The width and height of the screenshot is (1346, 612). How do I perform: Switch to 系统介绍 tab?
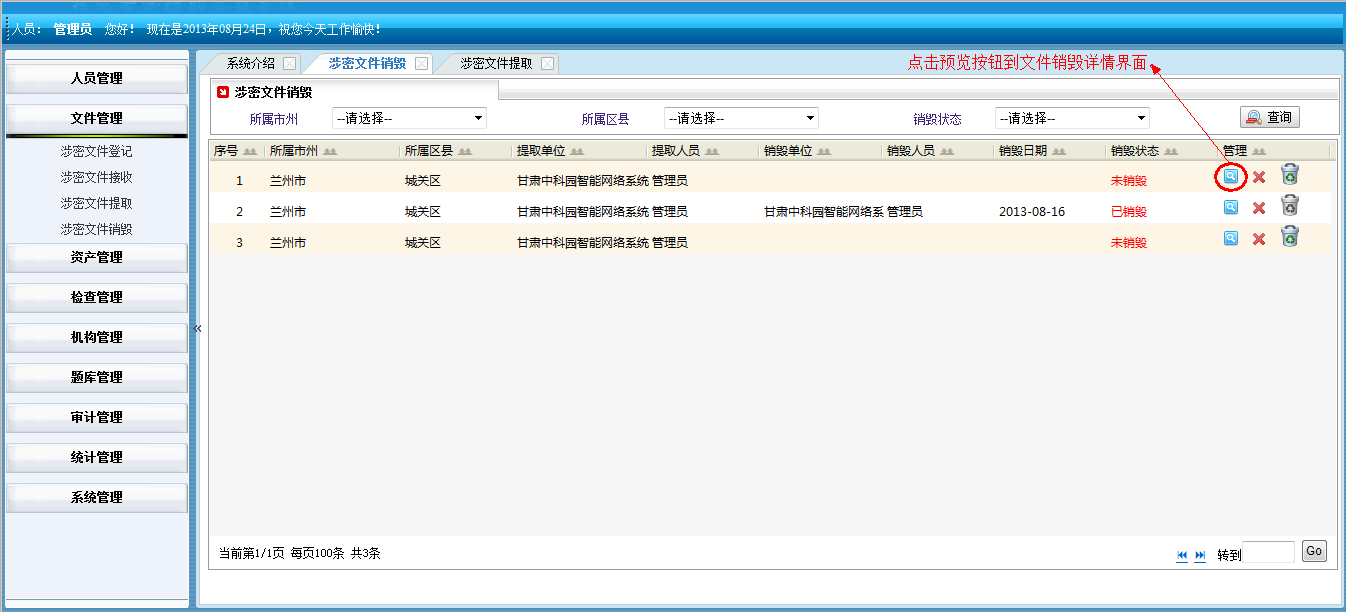[250, 63]
